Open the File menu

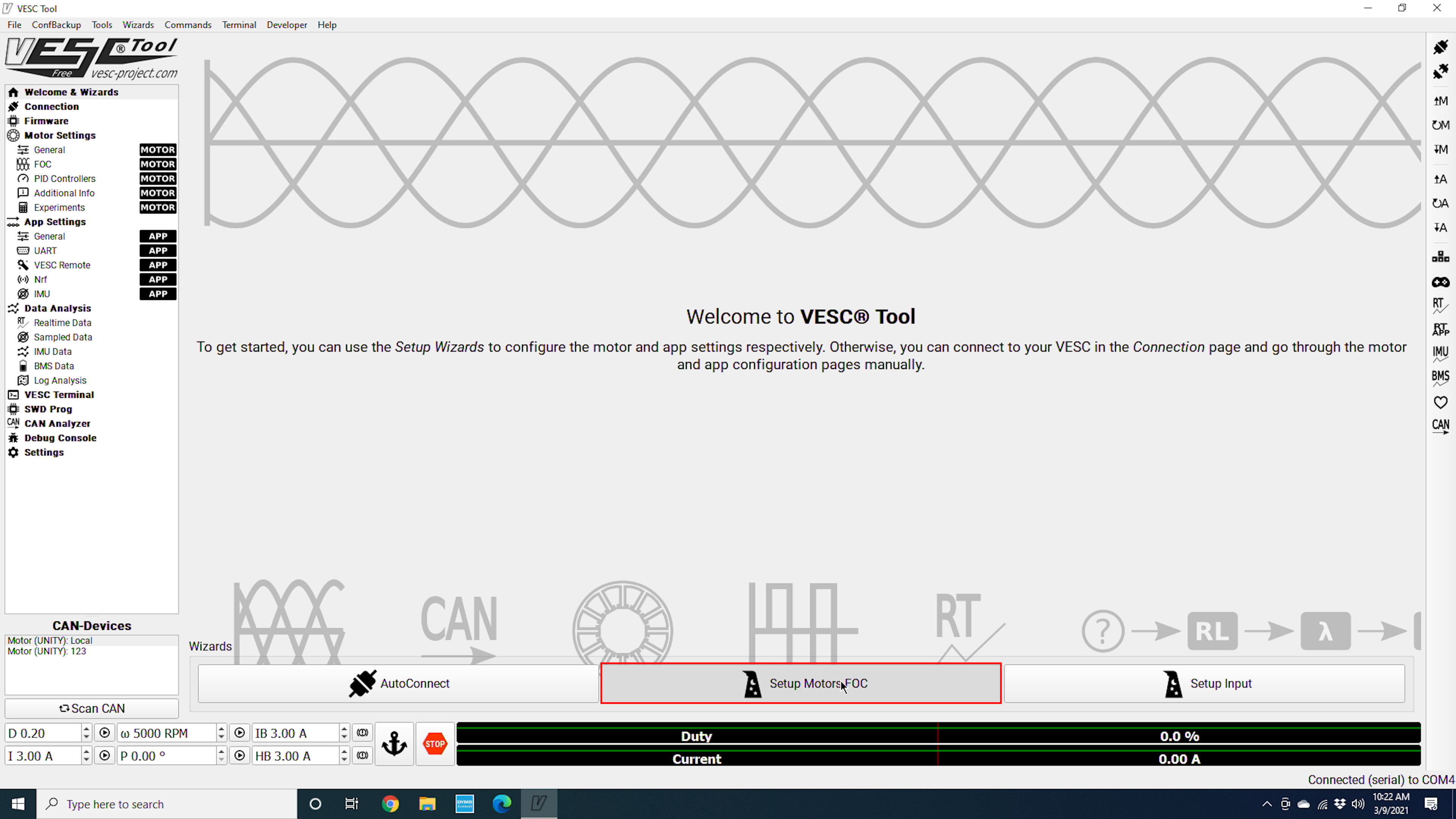coord(14,25)
